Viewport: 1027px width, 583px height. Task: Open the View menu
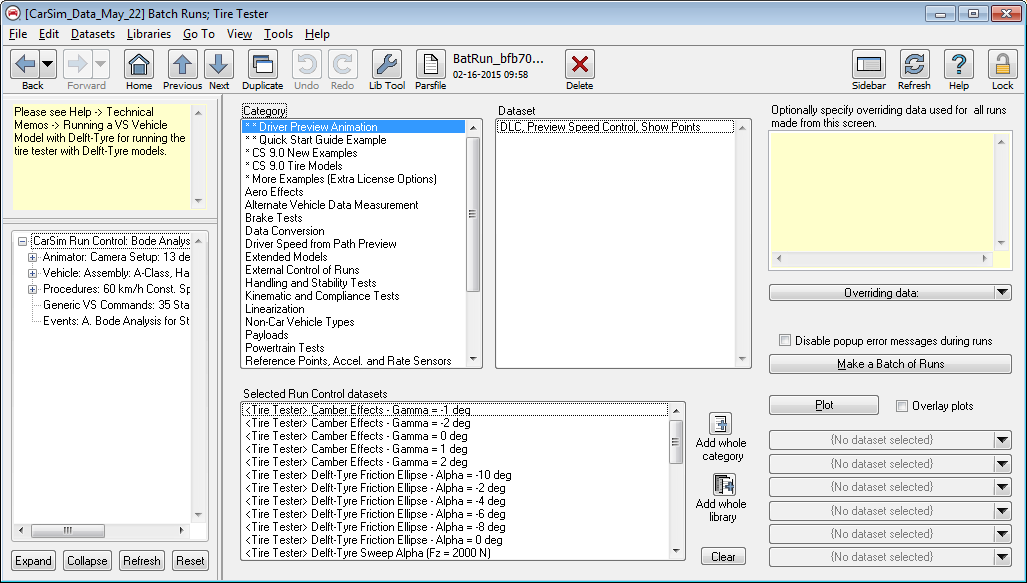[x=239, y=34]
